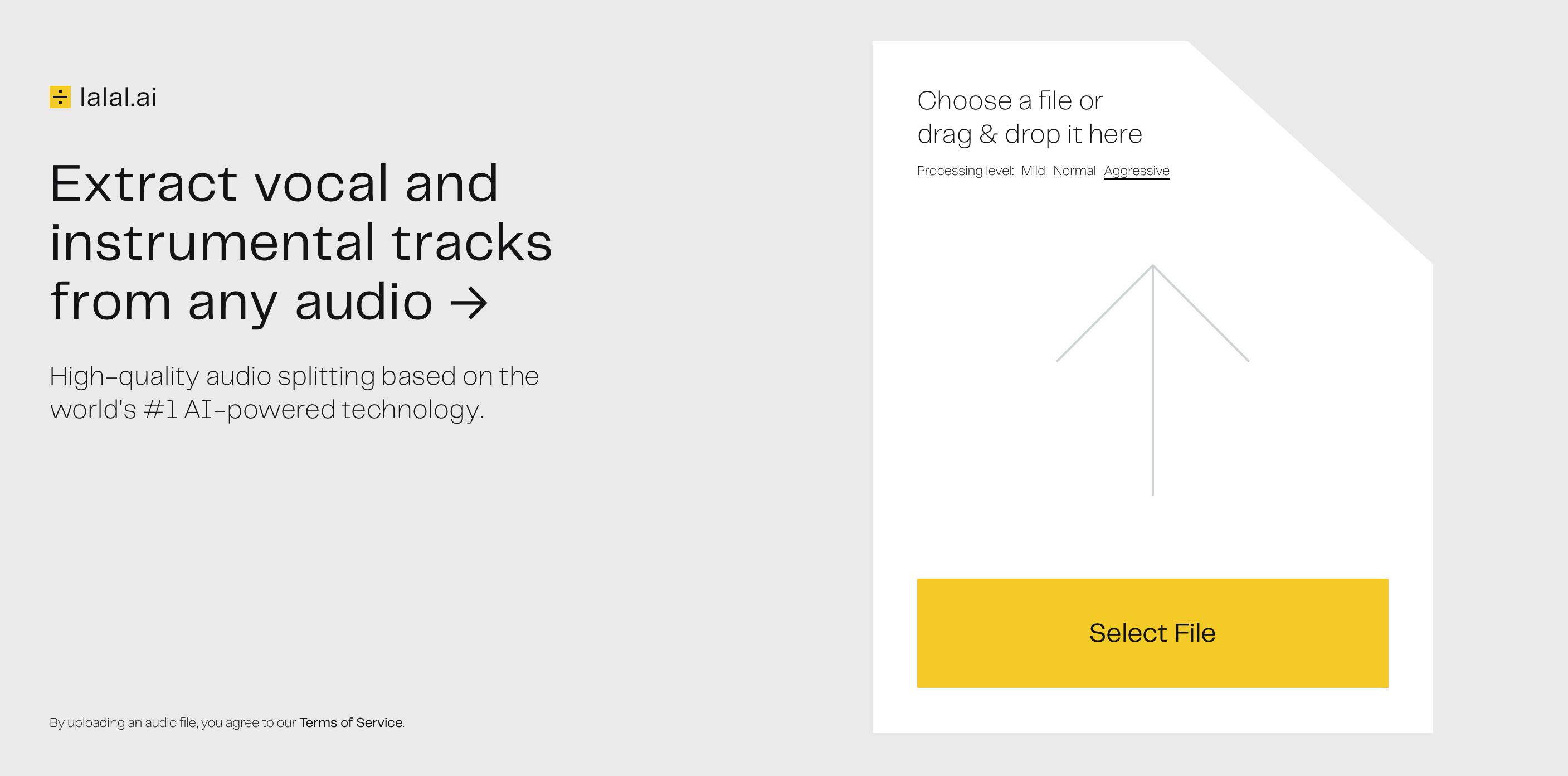
Task: Click the large upload arrow icon
Action: [1152, 379]
